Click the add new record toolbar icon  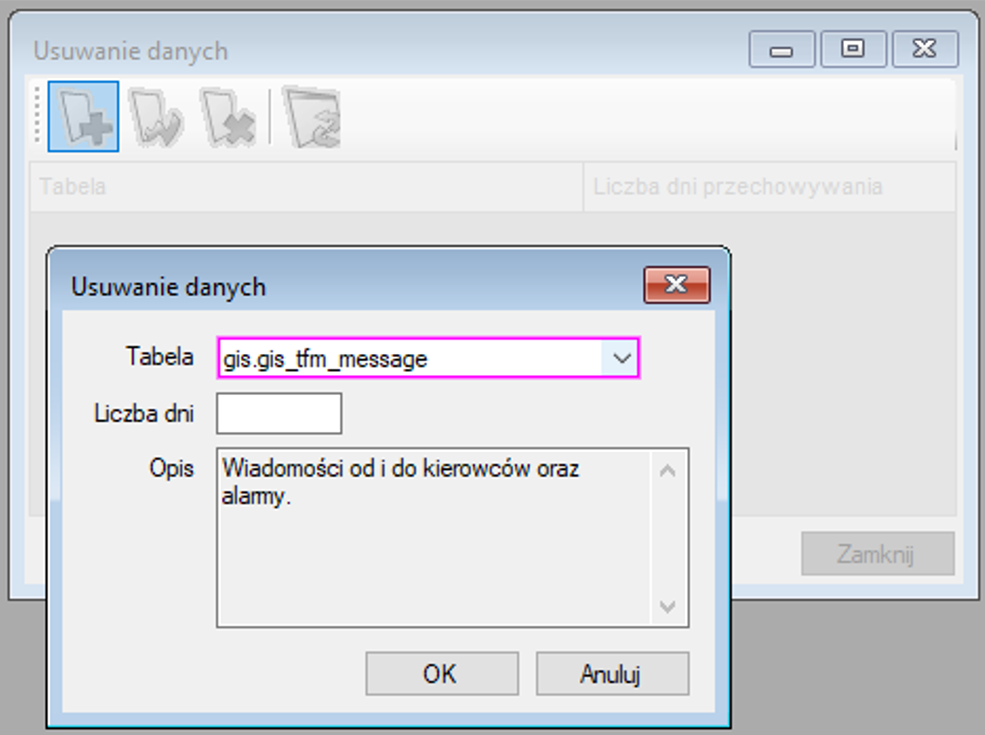84,116
